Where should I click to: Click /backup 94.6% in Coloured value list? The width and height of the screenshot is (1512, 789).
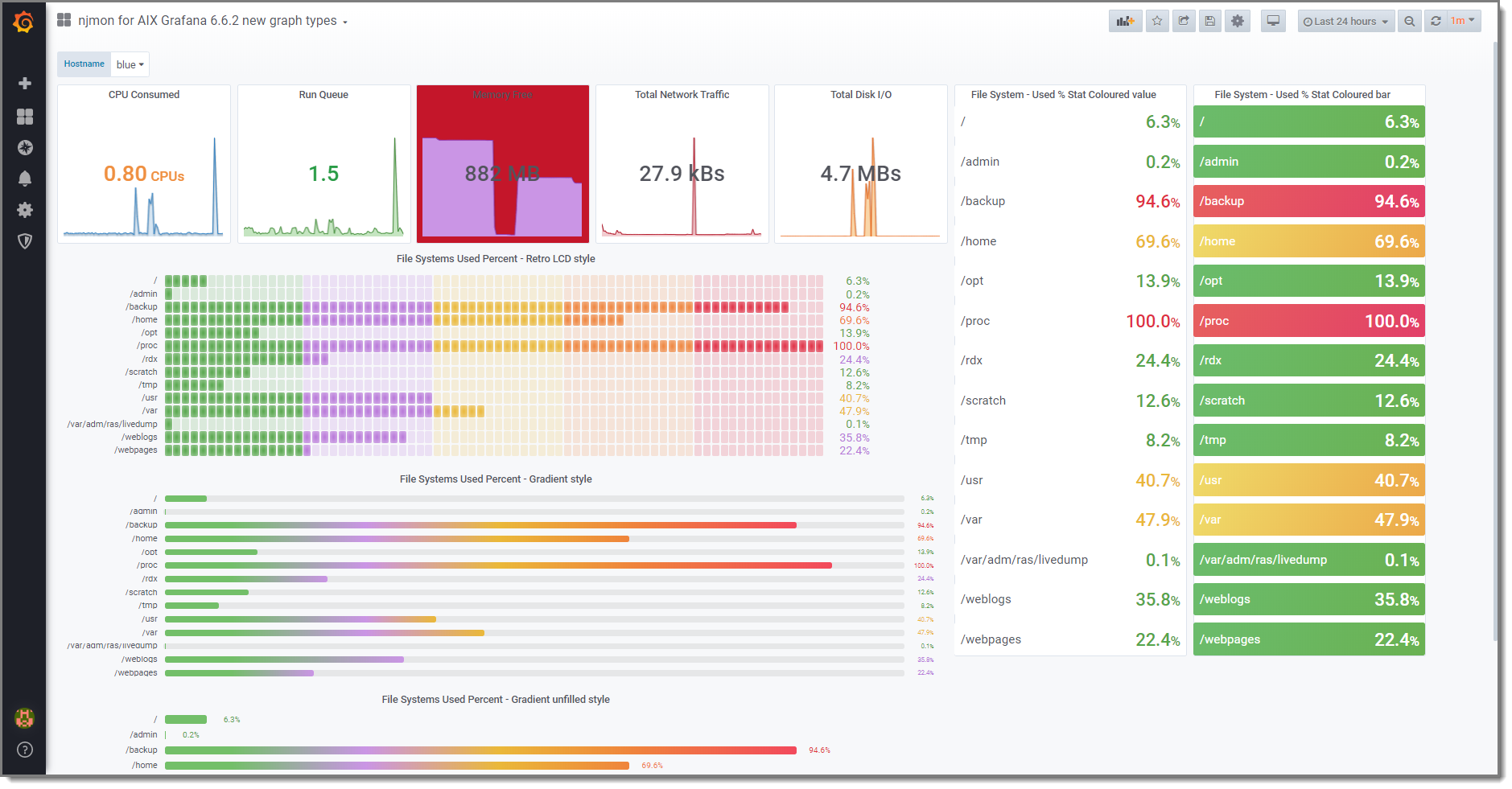[x=1070, y=201]
